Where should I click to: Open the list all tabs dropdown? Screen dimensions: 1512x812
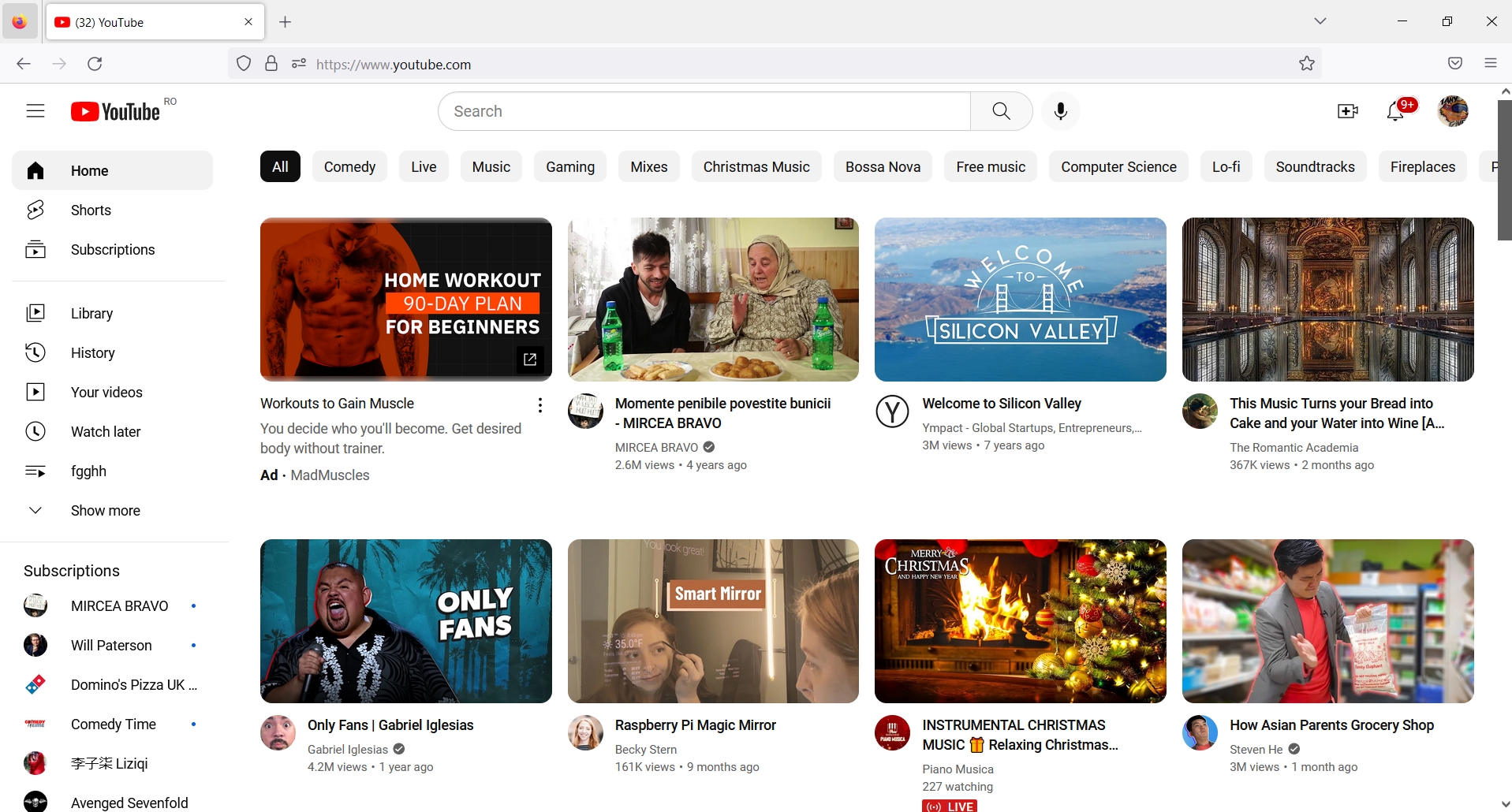[1320, 21]
